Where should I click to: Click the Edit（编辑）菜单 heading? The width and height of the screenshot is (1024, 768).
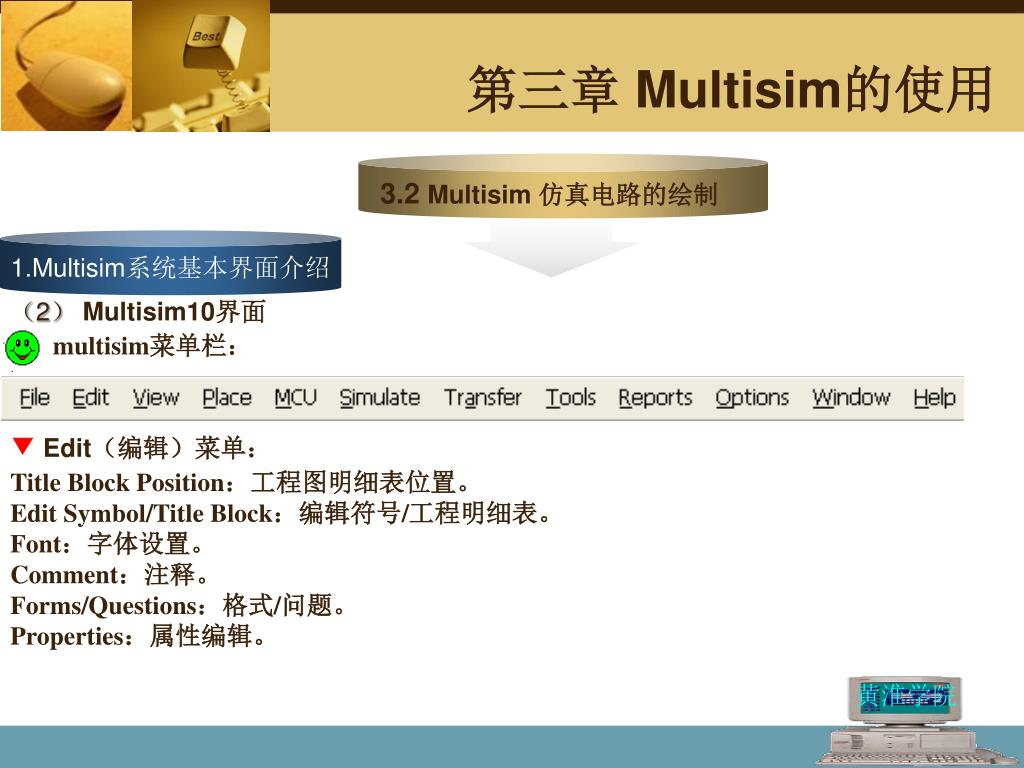150,448
